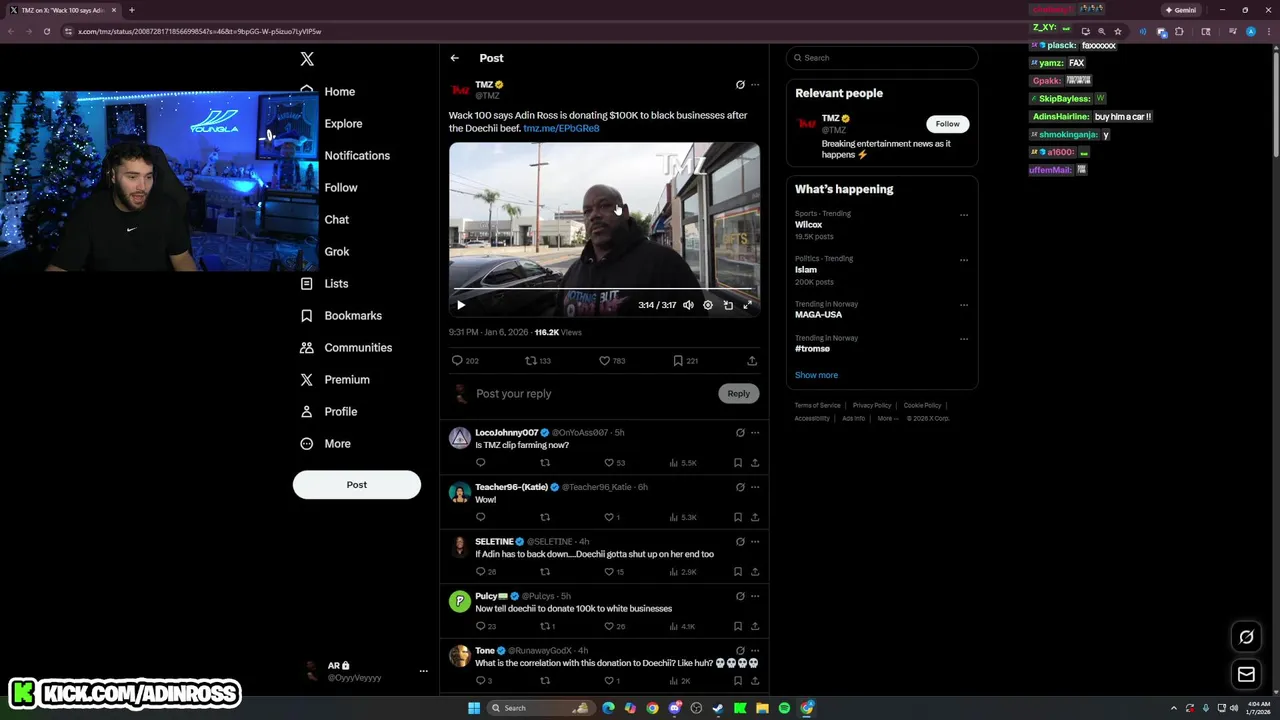Open the Explore page
1280x720 pixels.
pyautogui.click(x=343, y=123)
